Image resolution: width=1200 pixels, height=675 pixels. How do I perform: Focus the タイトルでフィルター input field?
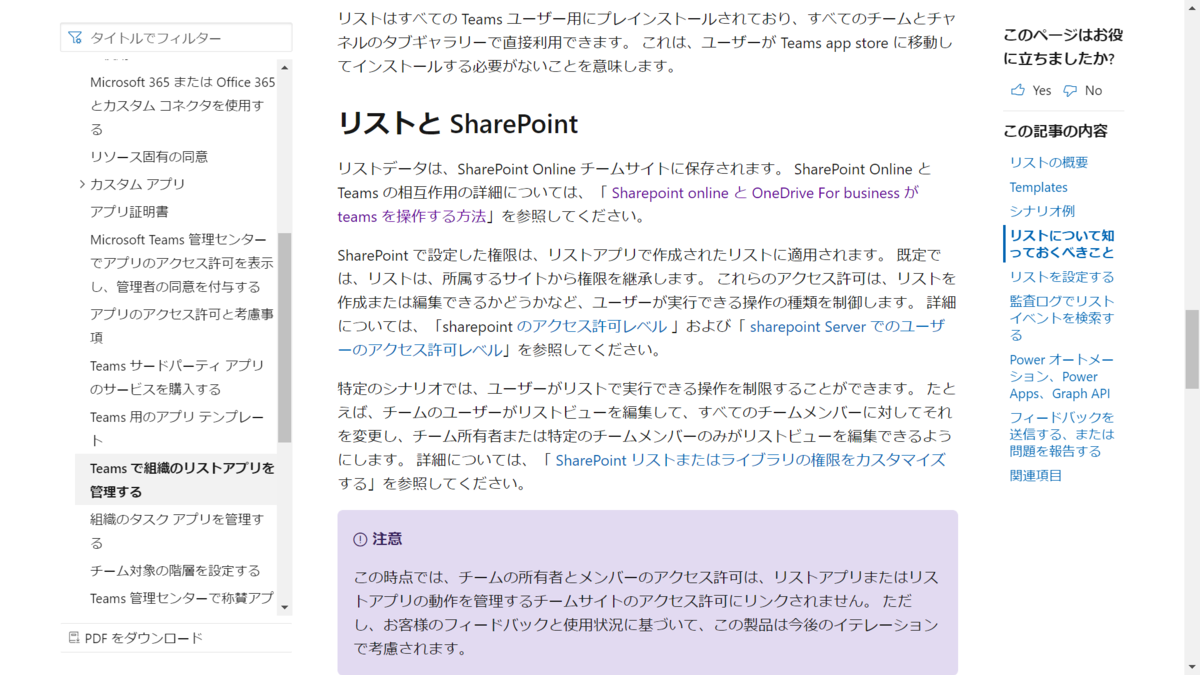pos(176,38)
